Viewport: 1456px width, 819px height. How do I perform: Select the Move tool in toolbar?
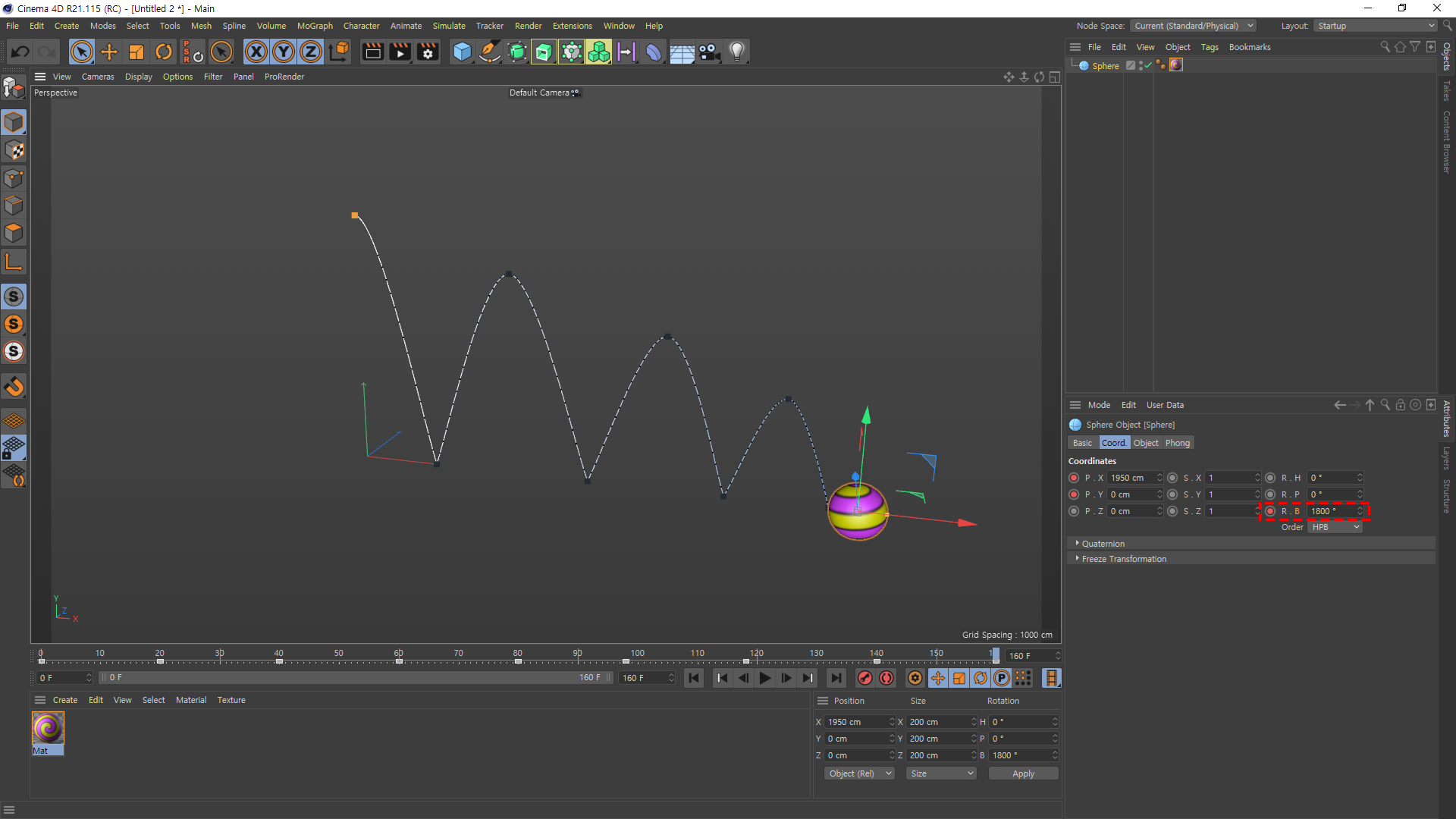coord(109,52)
